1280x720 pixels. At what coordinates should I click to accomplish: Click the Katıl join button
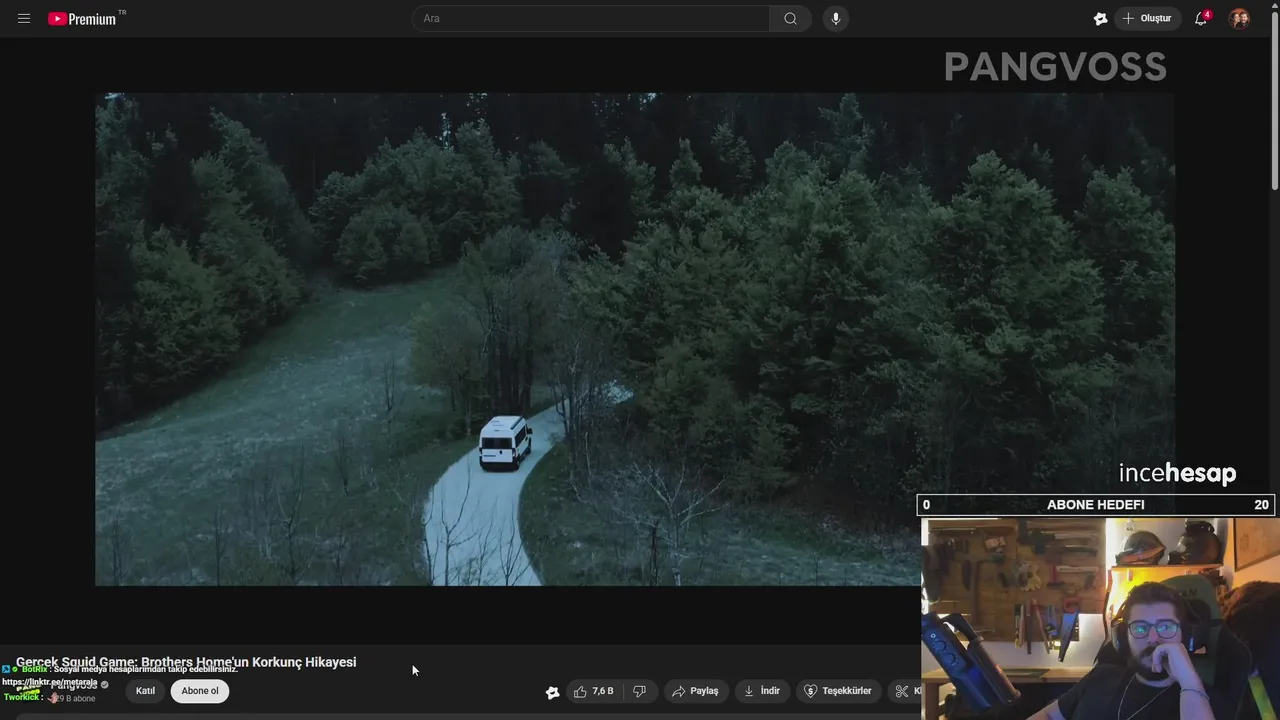click(x=145, y=691)
